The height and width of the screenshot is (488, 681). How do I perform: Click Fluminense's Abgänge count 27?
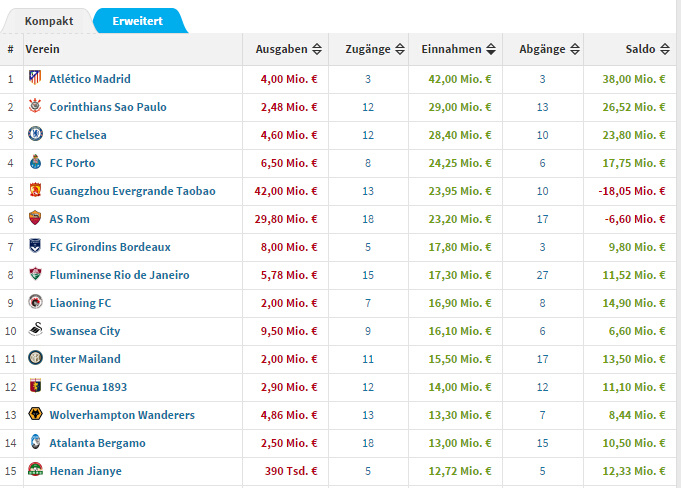click(x=542, y=275)
